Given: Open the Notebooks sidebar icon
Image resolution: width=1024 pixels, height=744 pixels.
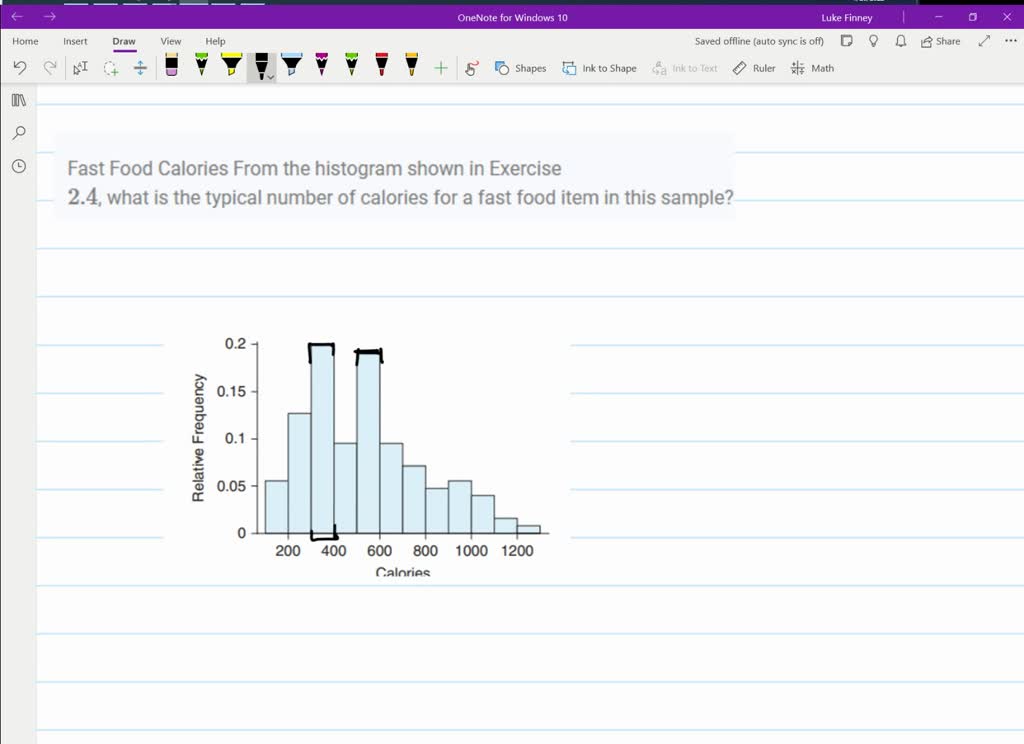Looking at the screenshot, I should coord(17,100).
